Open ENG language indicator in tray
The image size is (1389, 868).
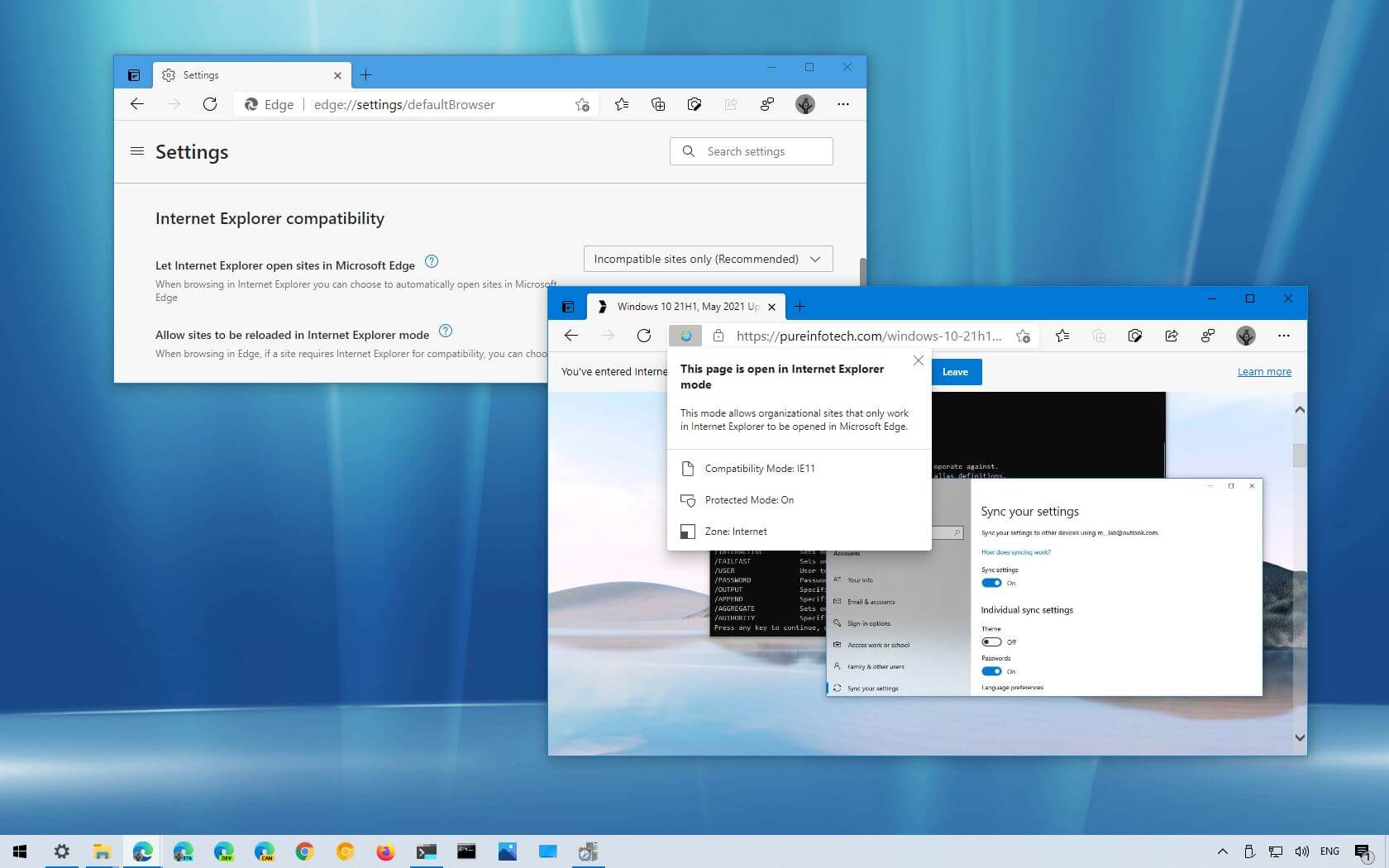[1329, 851]
